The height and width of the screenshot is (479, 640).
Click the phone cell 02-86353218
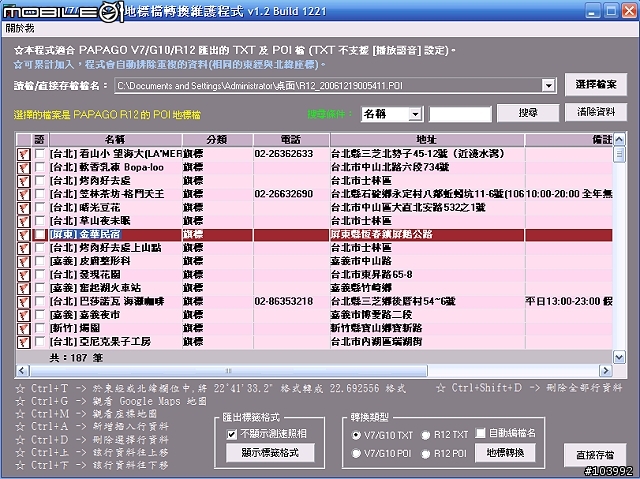[284, 302]
